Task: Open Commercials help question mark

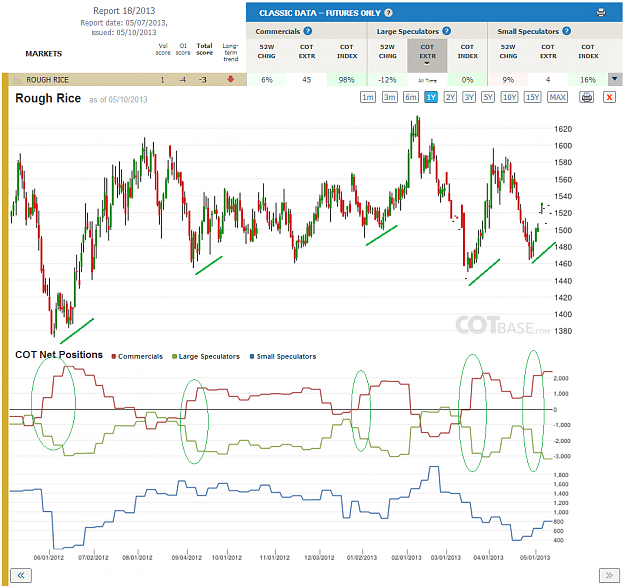Action: tap(308, 31)
